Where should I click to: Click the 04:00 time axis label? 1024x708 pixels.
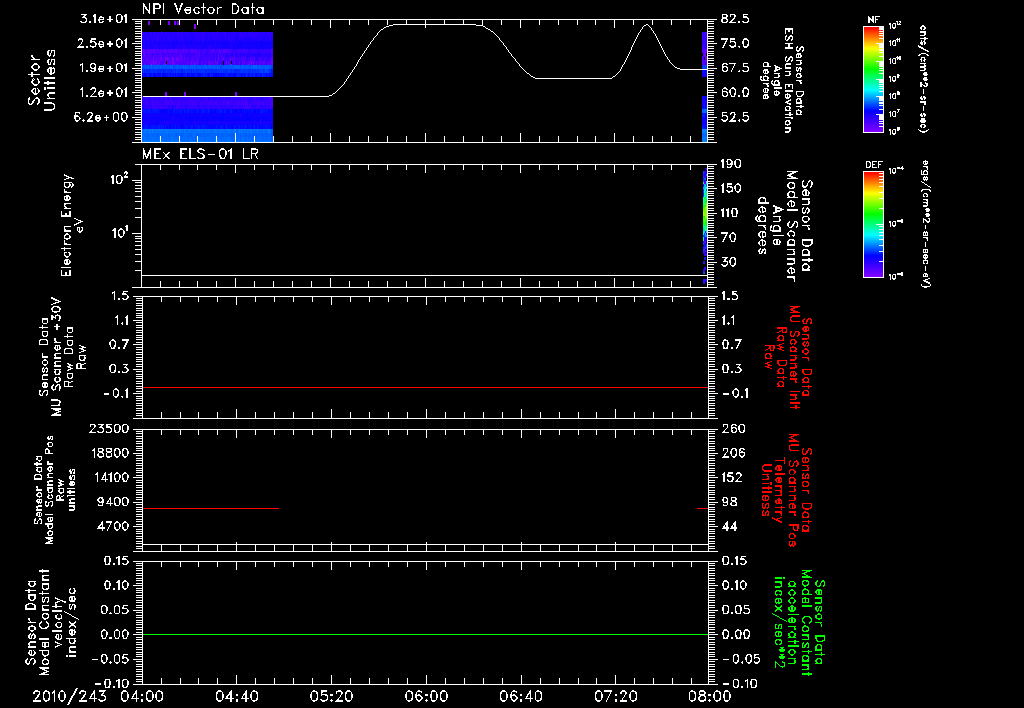pyautogui.click(x=142, y=696)
